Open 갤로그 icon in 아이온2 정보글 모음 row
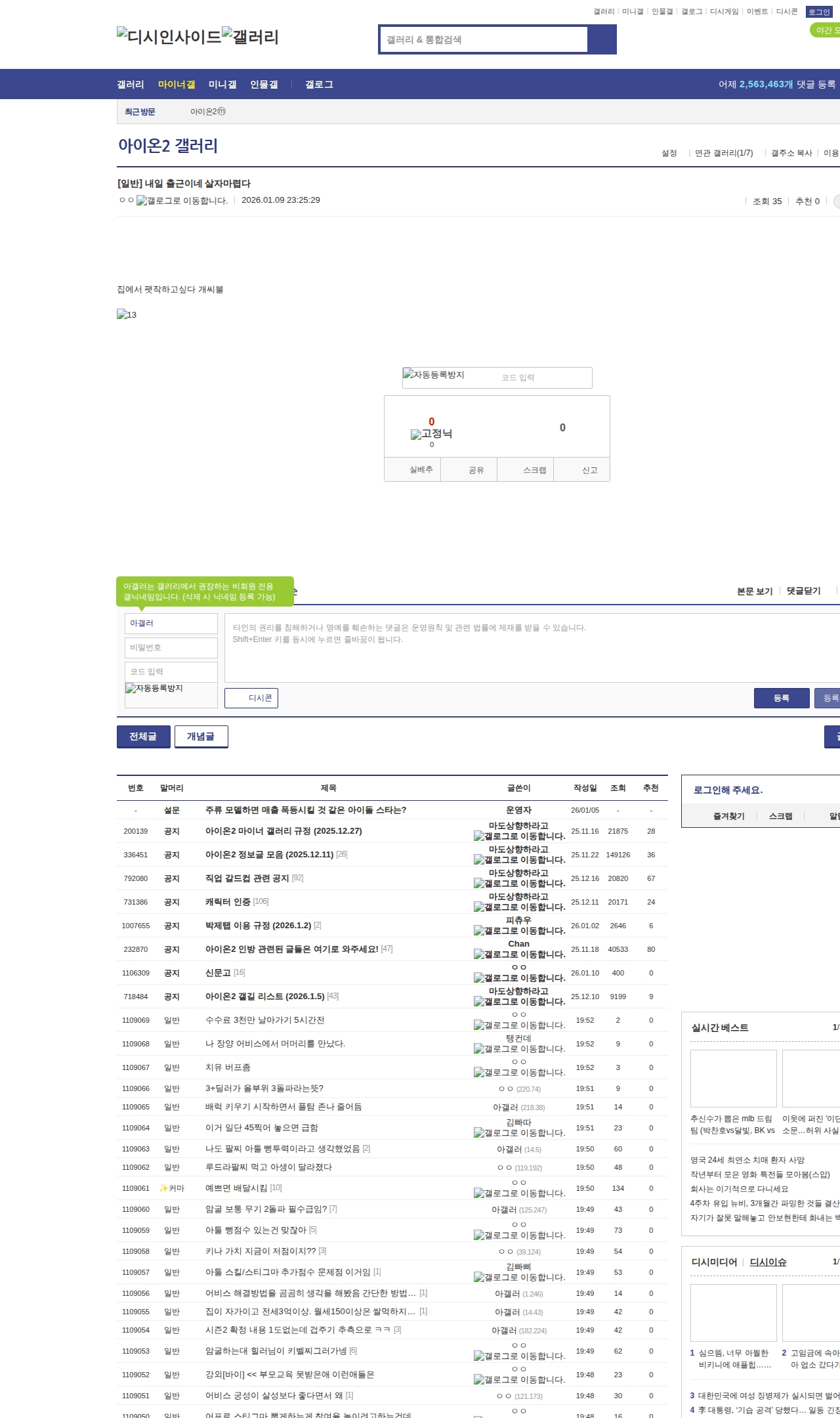The image size is (840, 1418). click(519, 860)
